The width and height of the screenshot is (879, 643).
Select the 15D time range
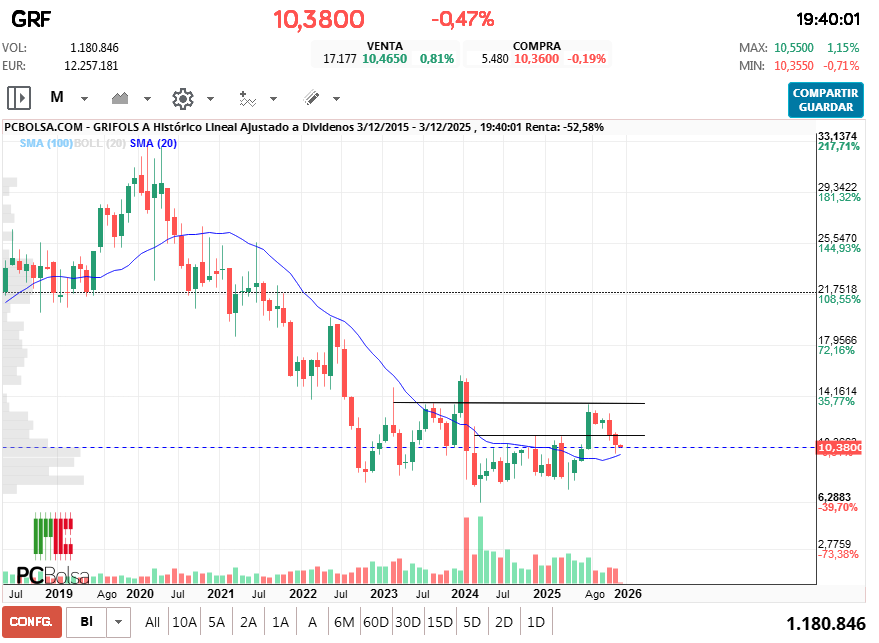440,622
